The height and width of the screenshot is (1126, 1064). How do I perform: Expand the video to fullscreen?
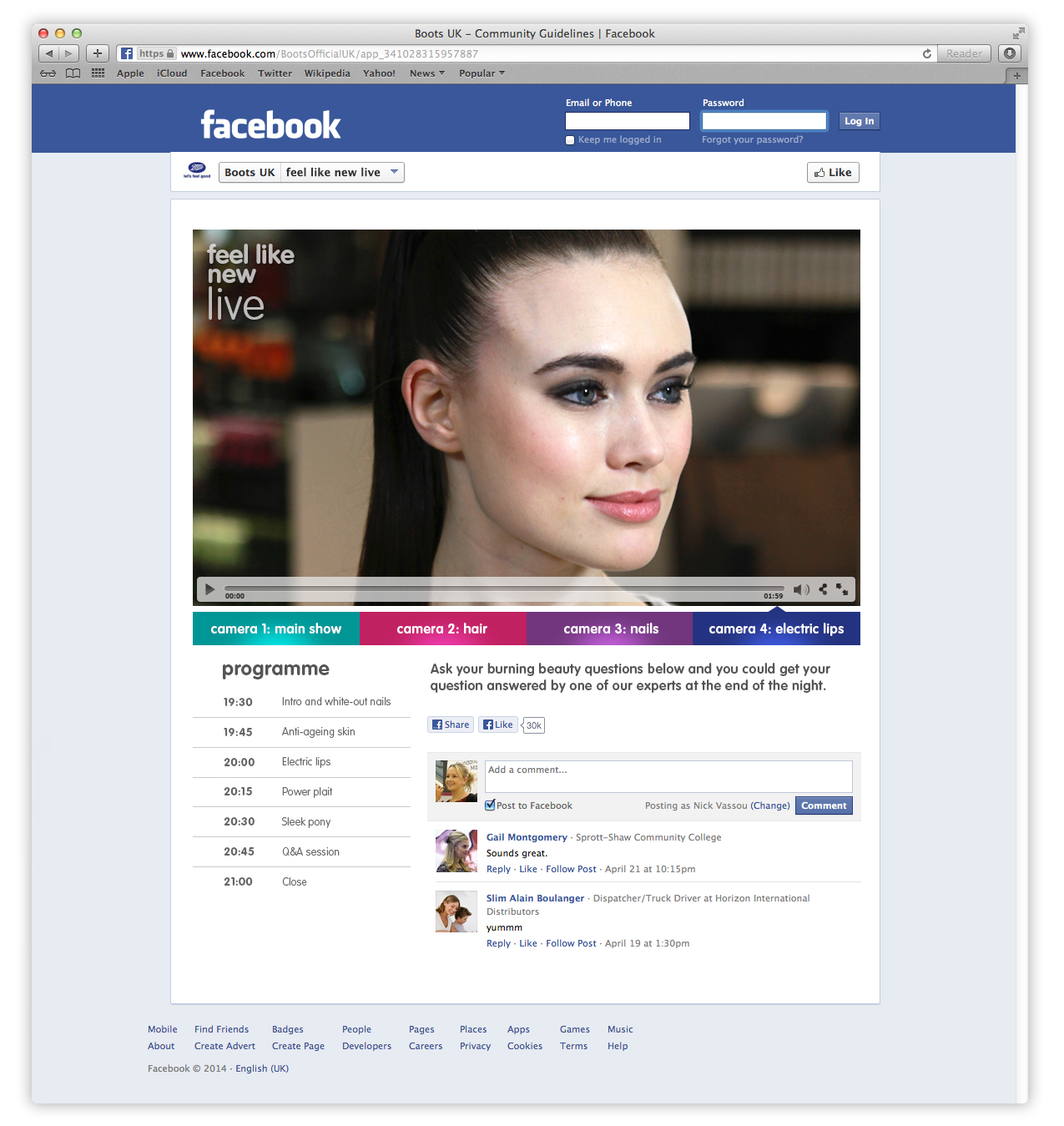842,589
